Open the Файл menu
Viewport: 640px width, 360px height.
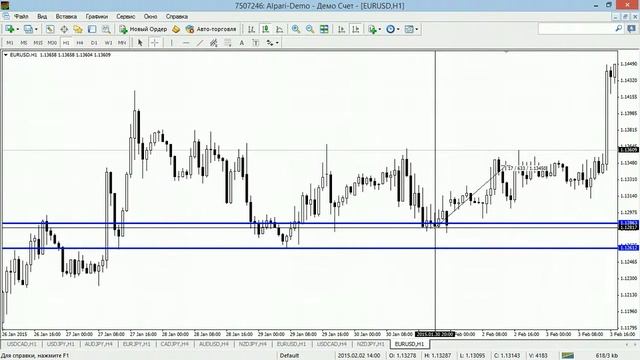coord(21,17)
